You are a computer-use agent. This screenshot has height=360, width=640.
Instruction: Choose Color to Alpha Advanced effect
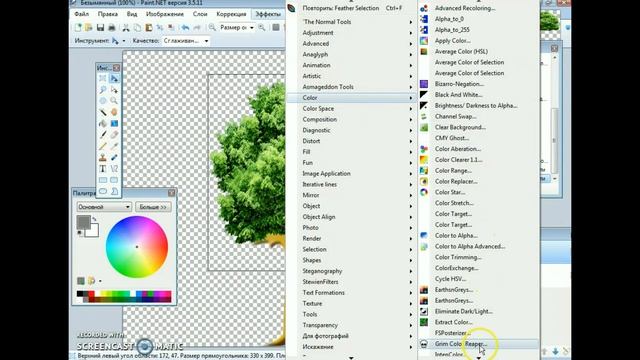[478, 247]
